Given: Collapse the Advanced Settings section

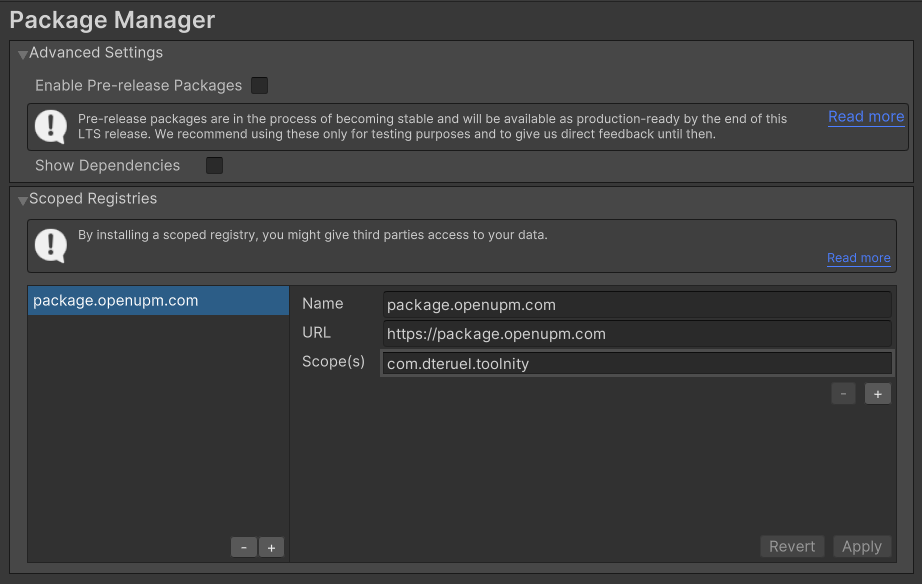Looking at the screenshot, I should 23,54.
